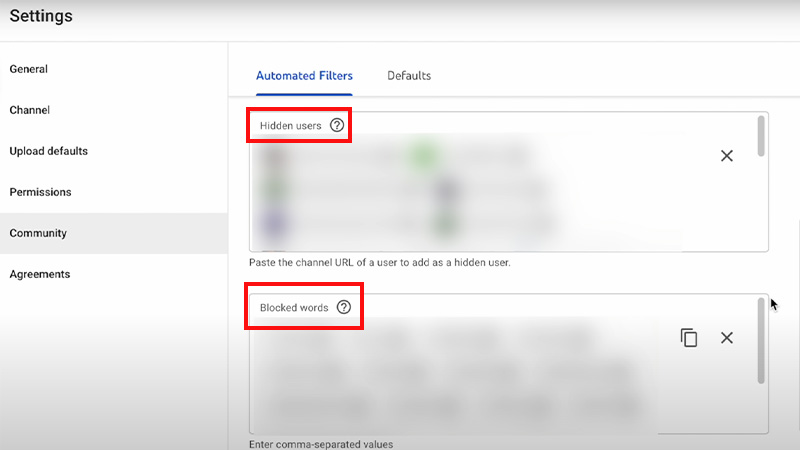Select the Community settings section
The image size is (800, 450).
113,233
